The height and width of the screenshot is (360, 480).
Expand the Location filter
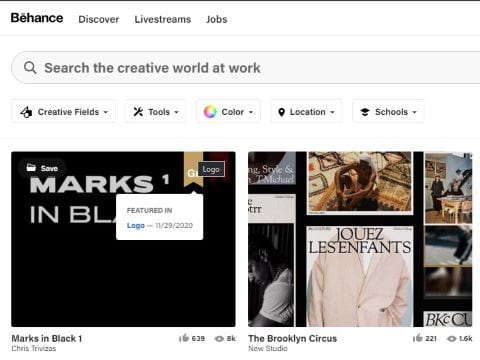click(x=306, y=112)
